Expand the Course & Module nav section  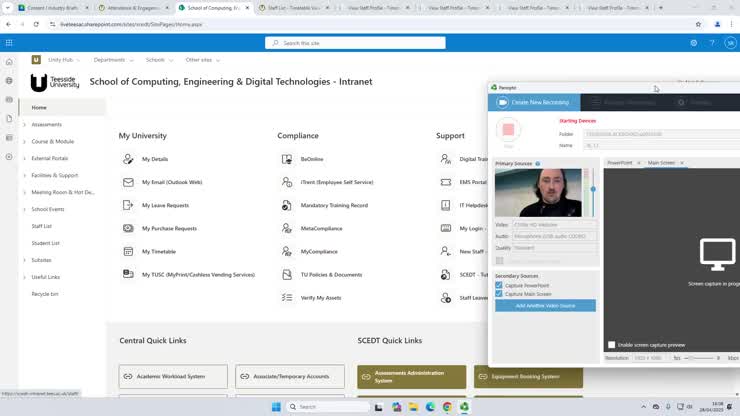(x=25, y=142)
